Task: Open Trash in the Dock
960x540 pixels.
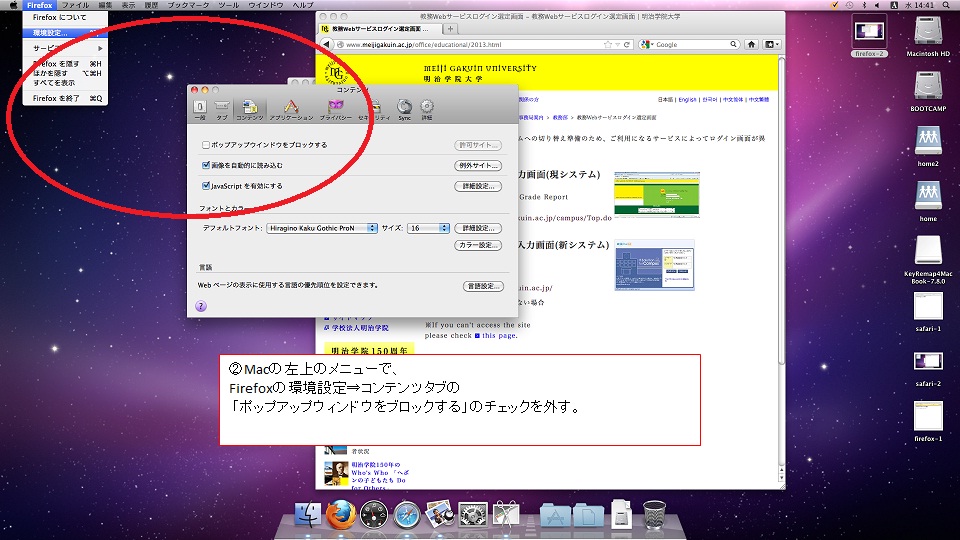Action: point(654,514)
